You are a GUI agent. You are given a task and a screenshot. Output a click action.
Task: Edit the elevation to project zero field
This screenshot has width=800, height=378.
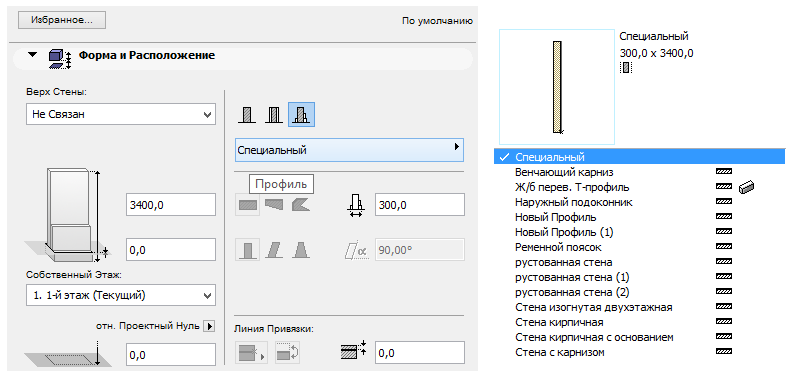[x=171, y=355]
